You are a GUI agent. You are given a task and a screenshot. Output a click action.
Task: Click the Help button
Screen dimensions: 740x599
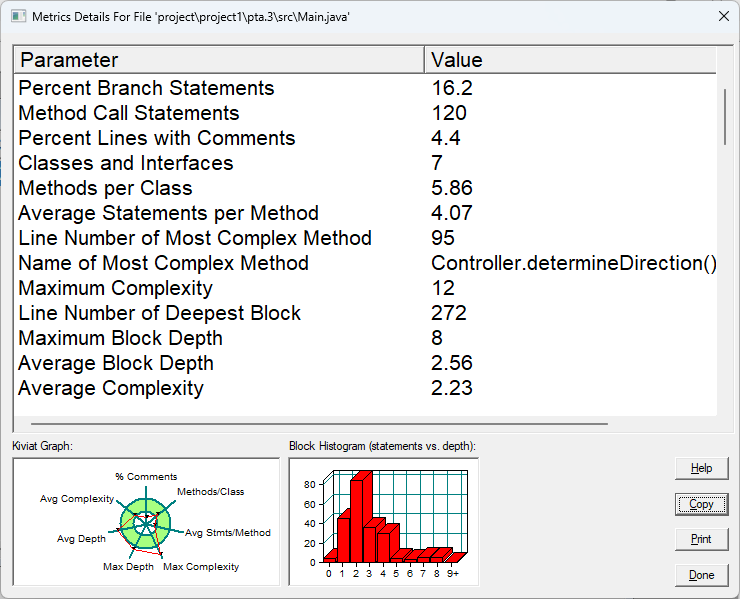point(701,468)
